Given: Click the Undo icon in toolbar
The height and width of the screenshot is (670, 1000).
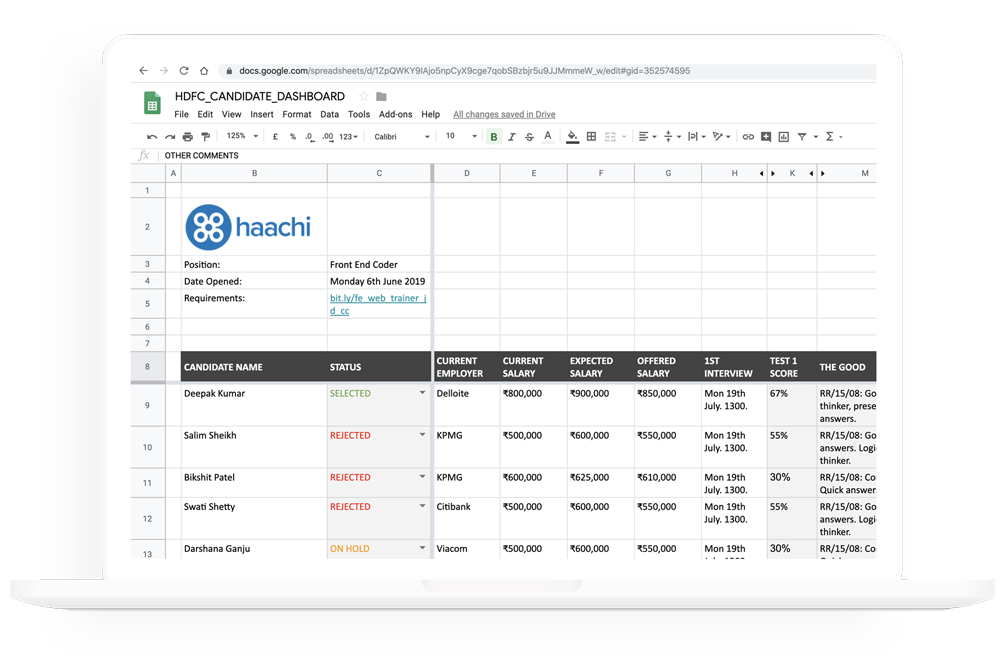Looking at the screenshot, I should [x=152, y=136].
